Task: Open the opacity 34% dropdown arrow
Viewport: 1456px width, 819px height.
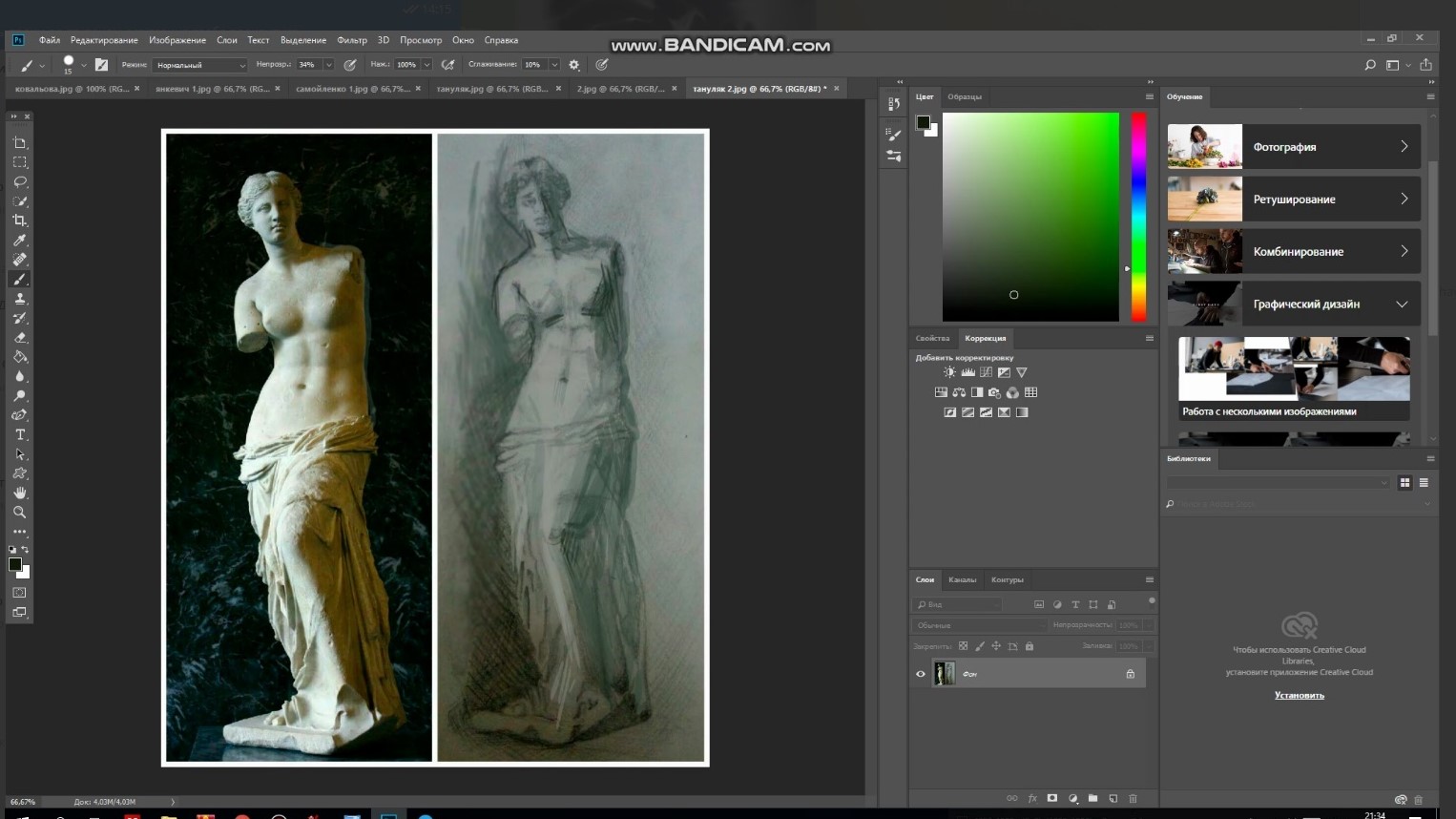Action: [x=328, y=65]
